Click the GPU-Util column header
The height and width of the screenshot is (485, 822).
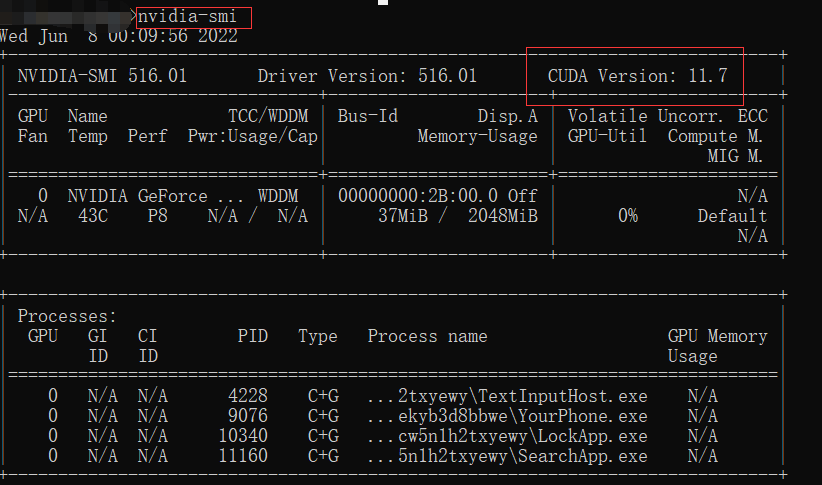coord(607,136)
